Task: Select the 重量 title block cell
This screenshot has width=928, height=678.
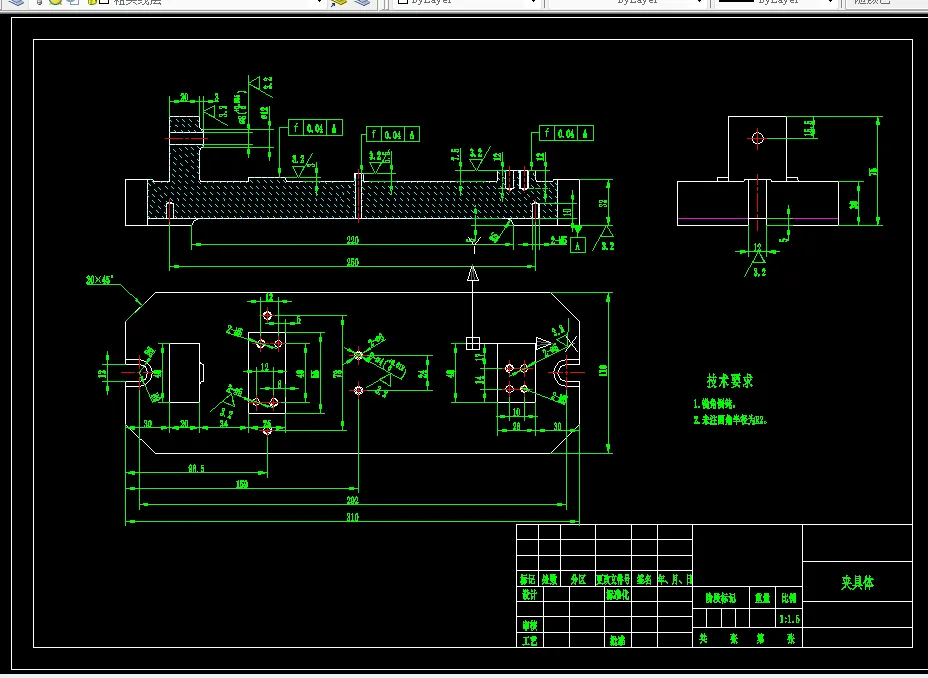Action: tap(762, 598)
